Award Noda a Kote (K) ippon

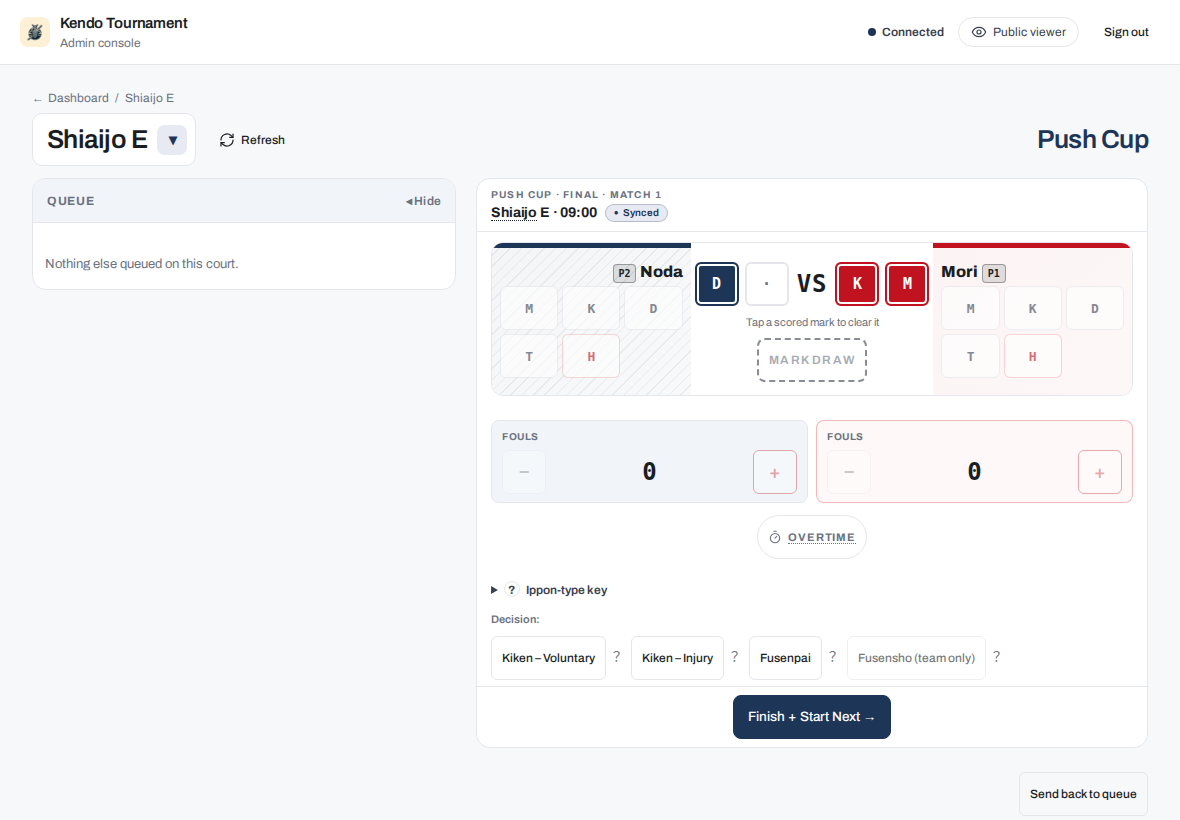pos(592,308)
